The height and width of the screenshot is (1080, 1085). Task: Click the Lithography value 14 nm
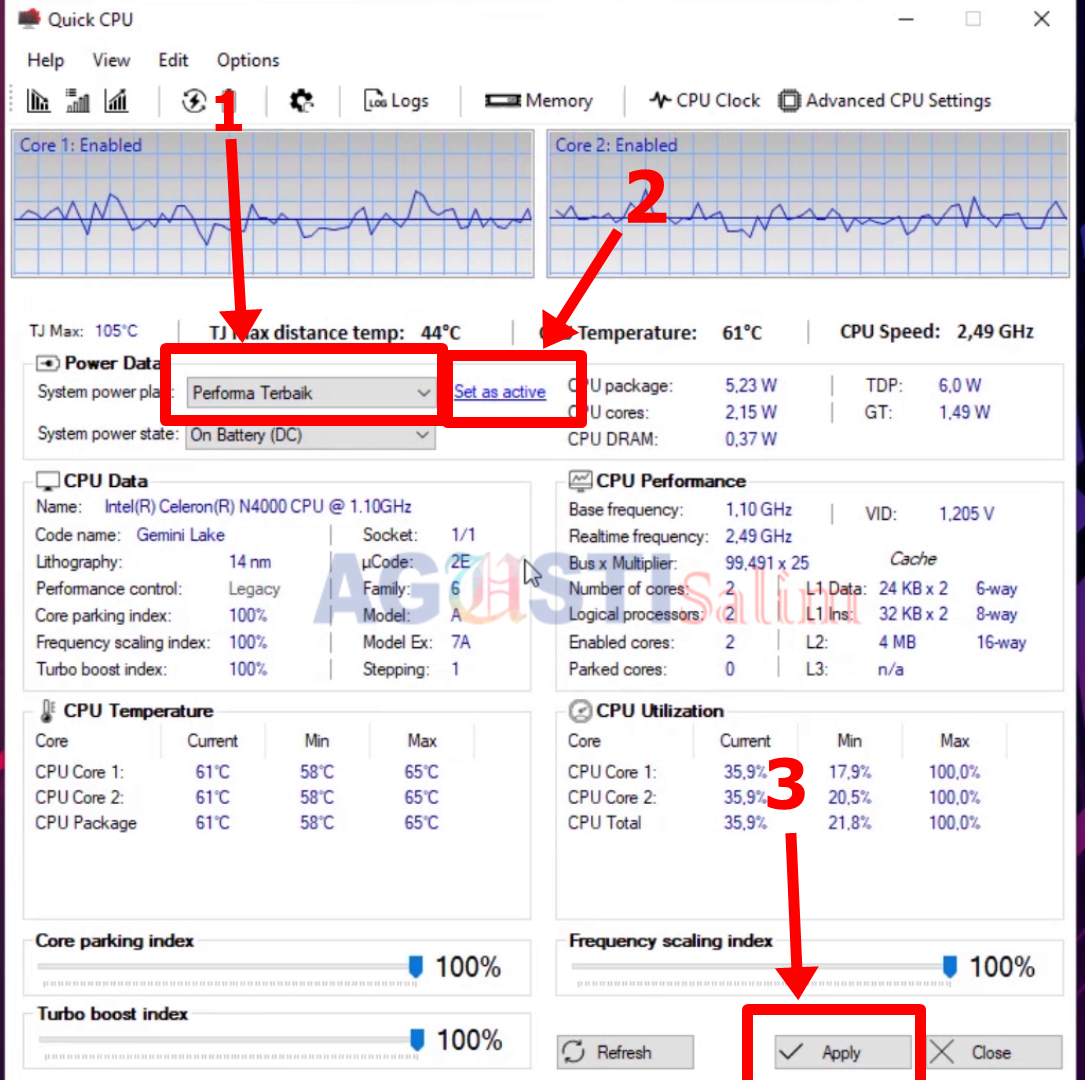point(250,562)
